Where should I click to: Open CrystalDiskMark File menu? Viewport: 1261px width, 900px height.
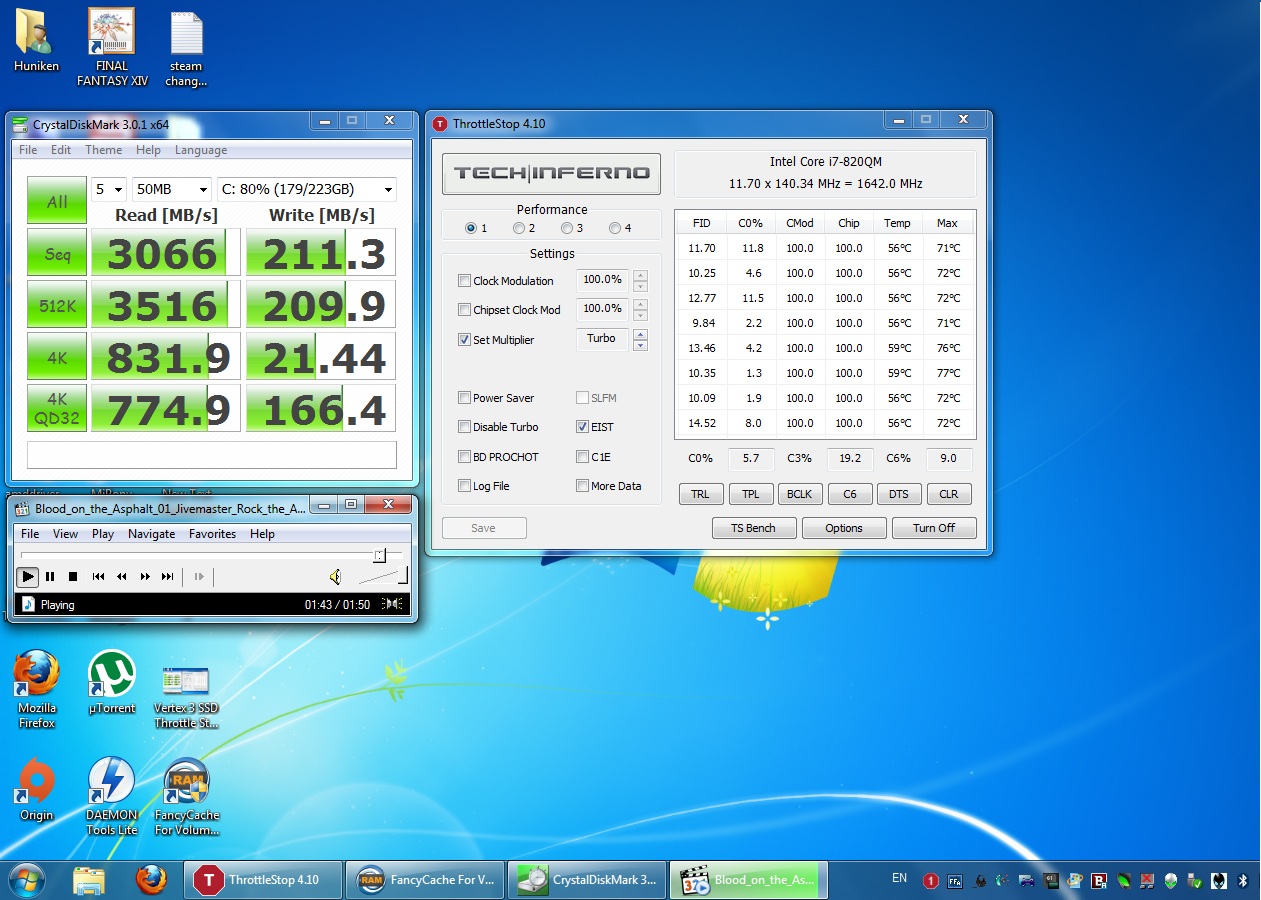point(28,150)
